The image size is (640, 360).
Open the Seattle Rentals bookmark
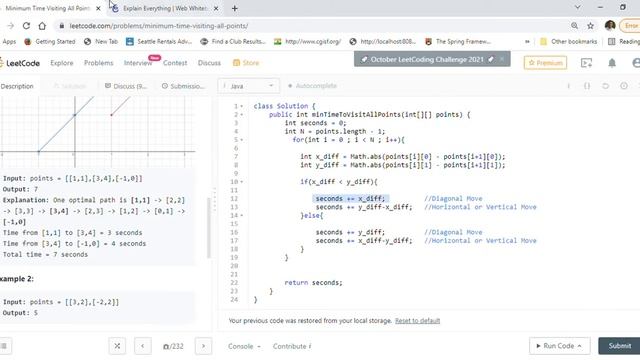click(159, 42)
